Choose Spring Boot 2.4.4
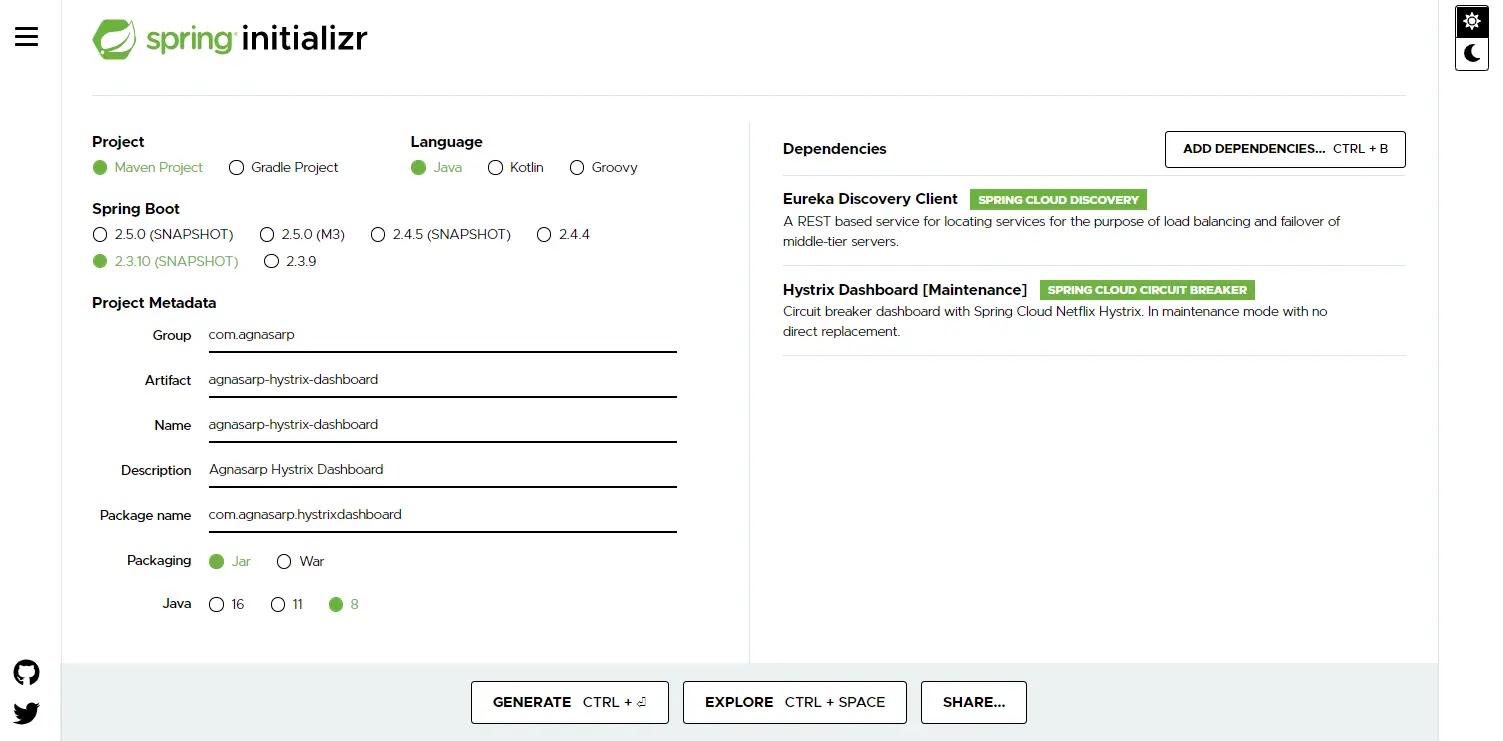 pyautogui.click(x=564, y=234)
